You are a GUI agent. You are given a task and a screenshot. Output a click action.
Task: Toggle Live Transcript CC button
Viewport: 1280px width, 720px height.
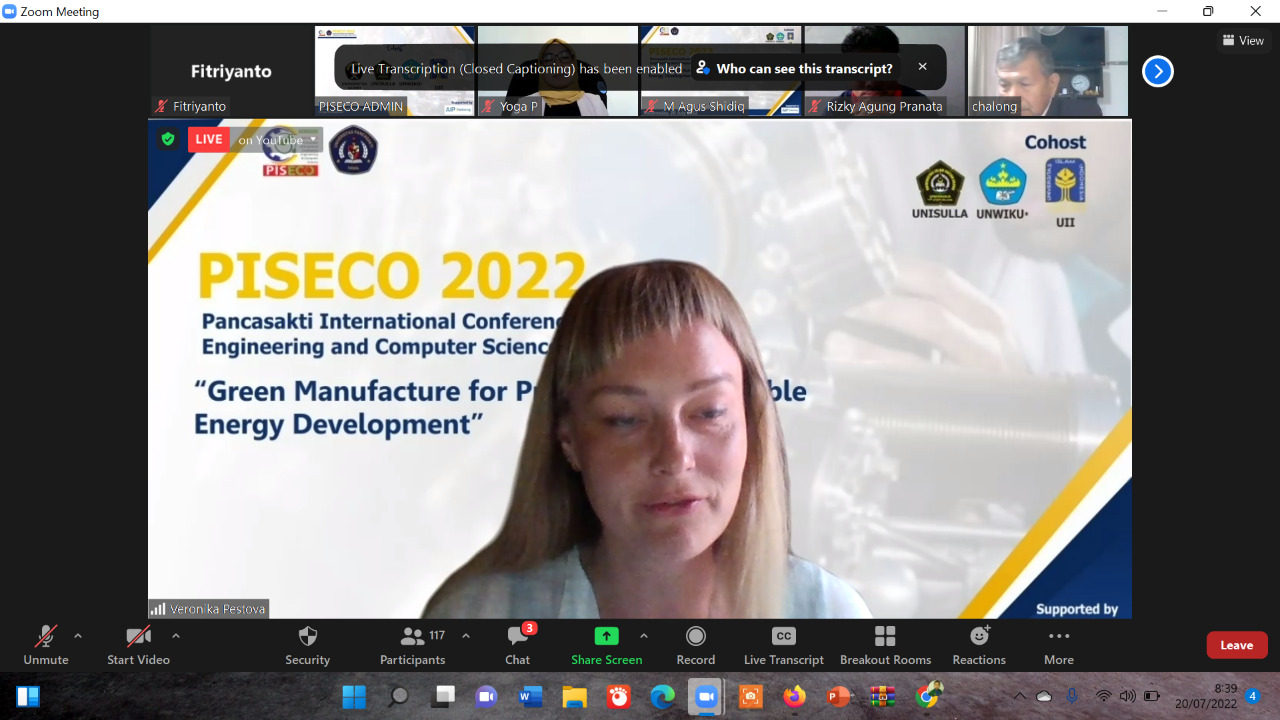(x=784, y=646)
